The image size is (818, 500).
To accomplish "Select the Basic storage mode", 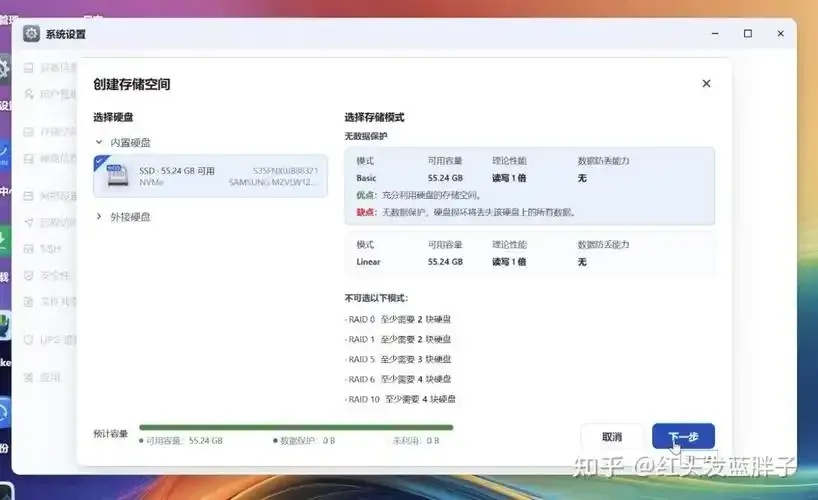I will (x=530, y=186).
